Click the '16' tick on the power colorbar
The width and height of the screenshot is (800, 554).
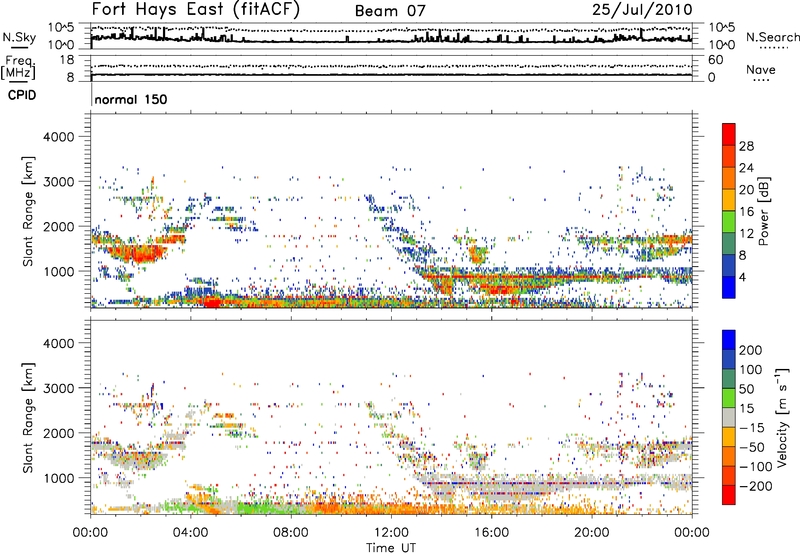coord(746,212)
